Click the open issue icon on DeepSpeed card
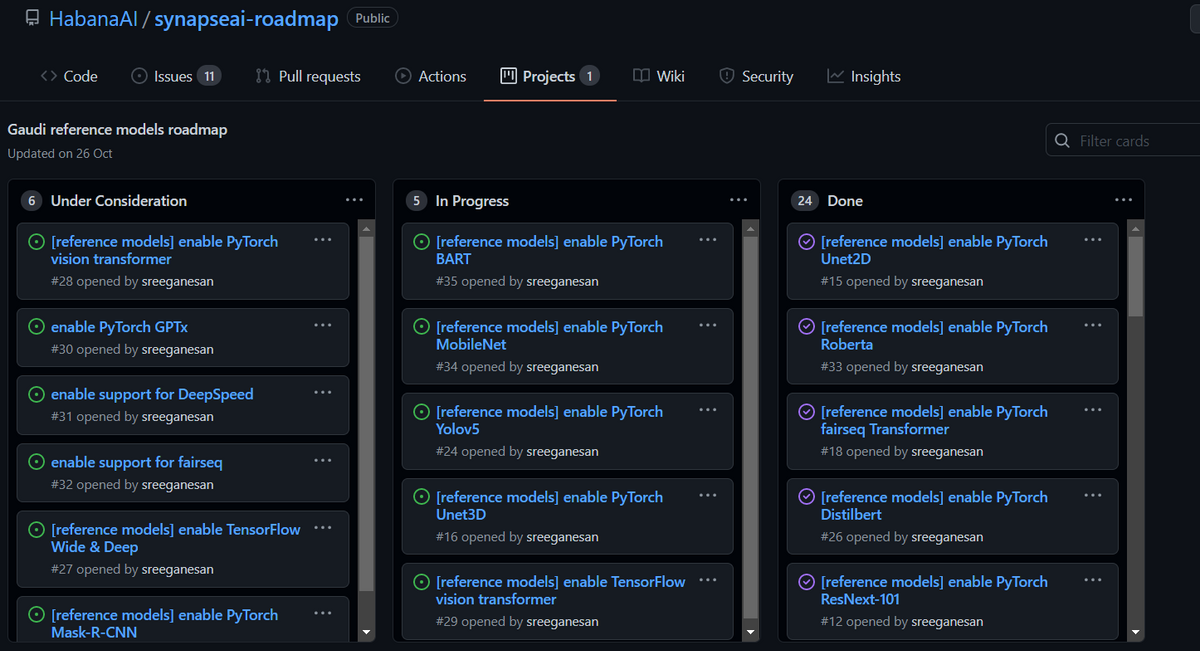Screen dimensions: 1200x651 click(36, 394)
